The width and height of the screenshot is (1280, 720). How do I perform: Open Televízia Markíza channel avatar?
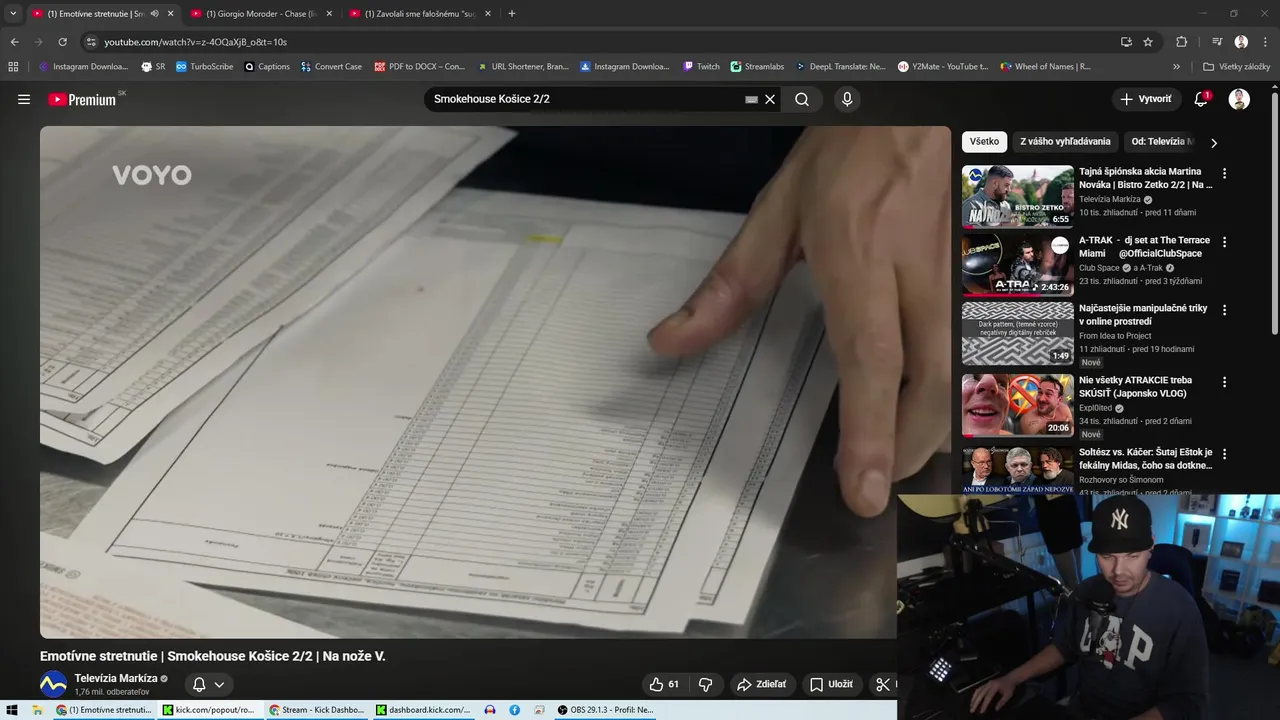coord(53,684)
